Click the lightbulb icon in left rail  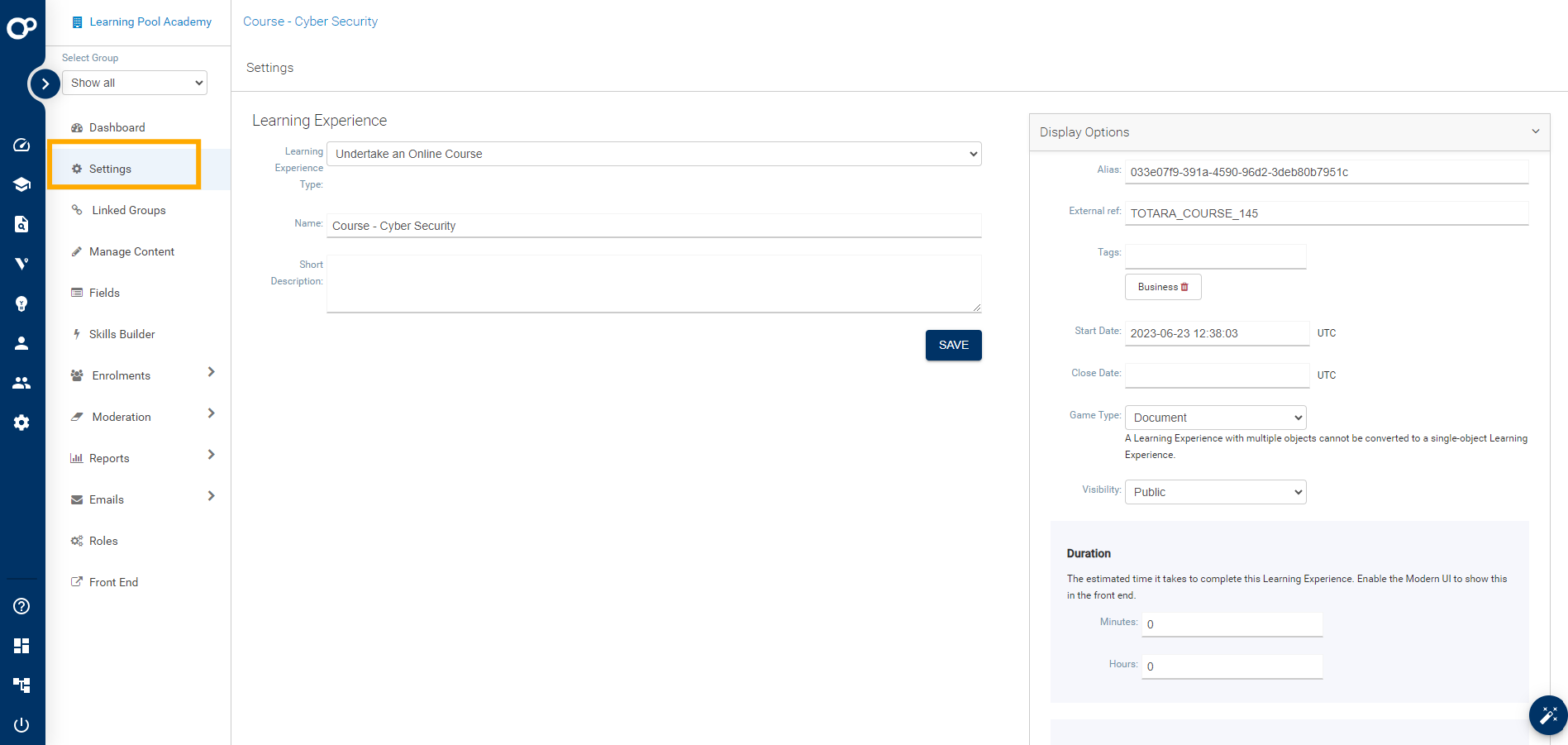21,303
